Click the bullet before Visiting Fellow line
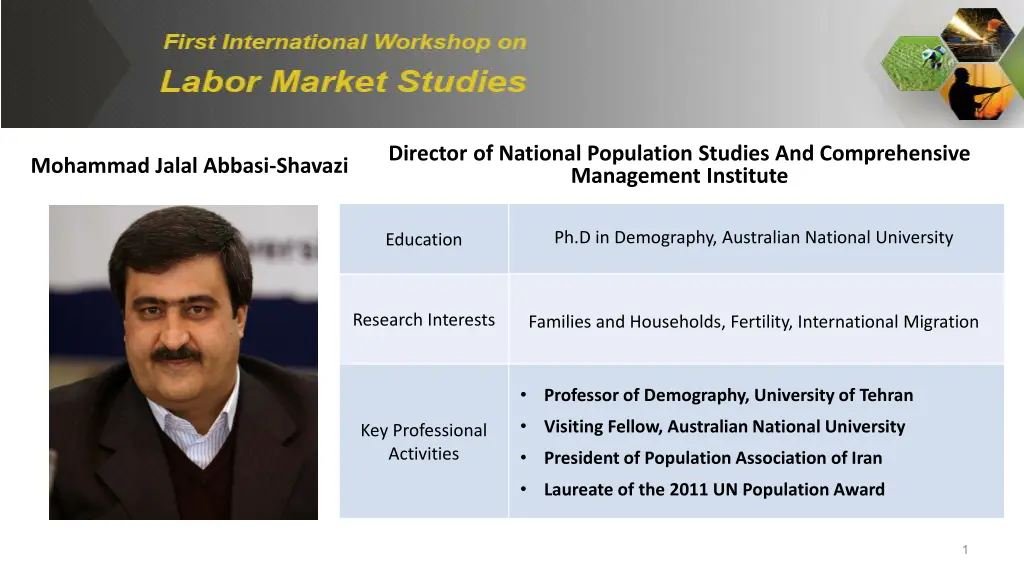The image size is (1024, 576). (x=524, y=427)
